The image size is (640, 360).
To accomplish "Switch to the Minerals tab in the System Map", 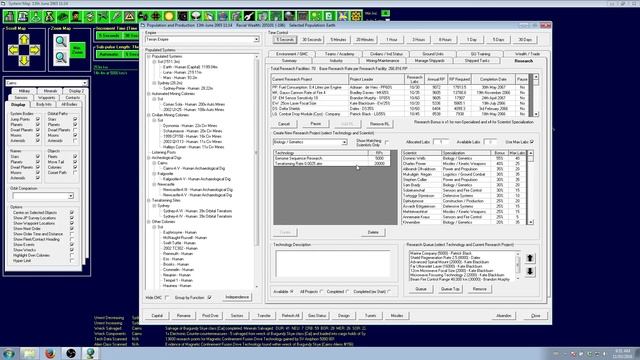I will point(51,91).
